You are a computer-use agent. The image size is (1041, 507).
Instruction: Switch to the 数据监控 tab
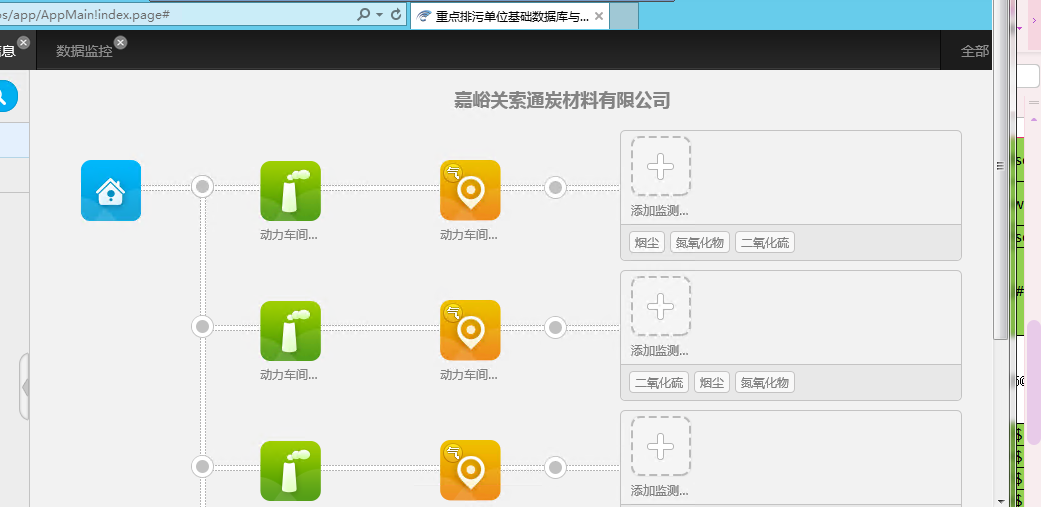click(84, 51)
